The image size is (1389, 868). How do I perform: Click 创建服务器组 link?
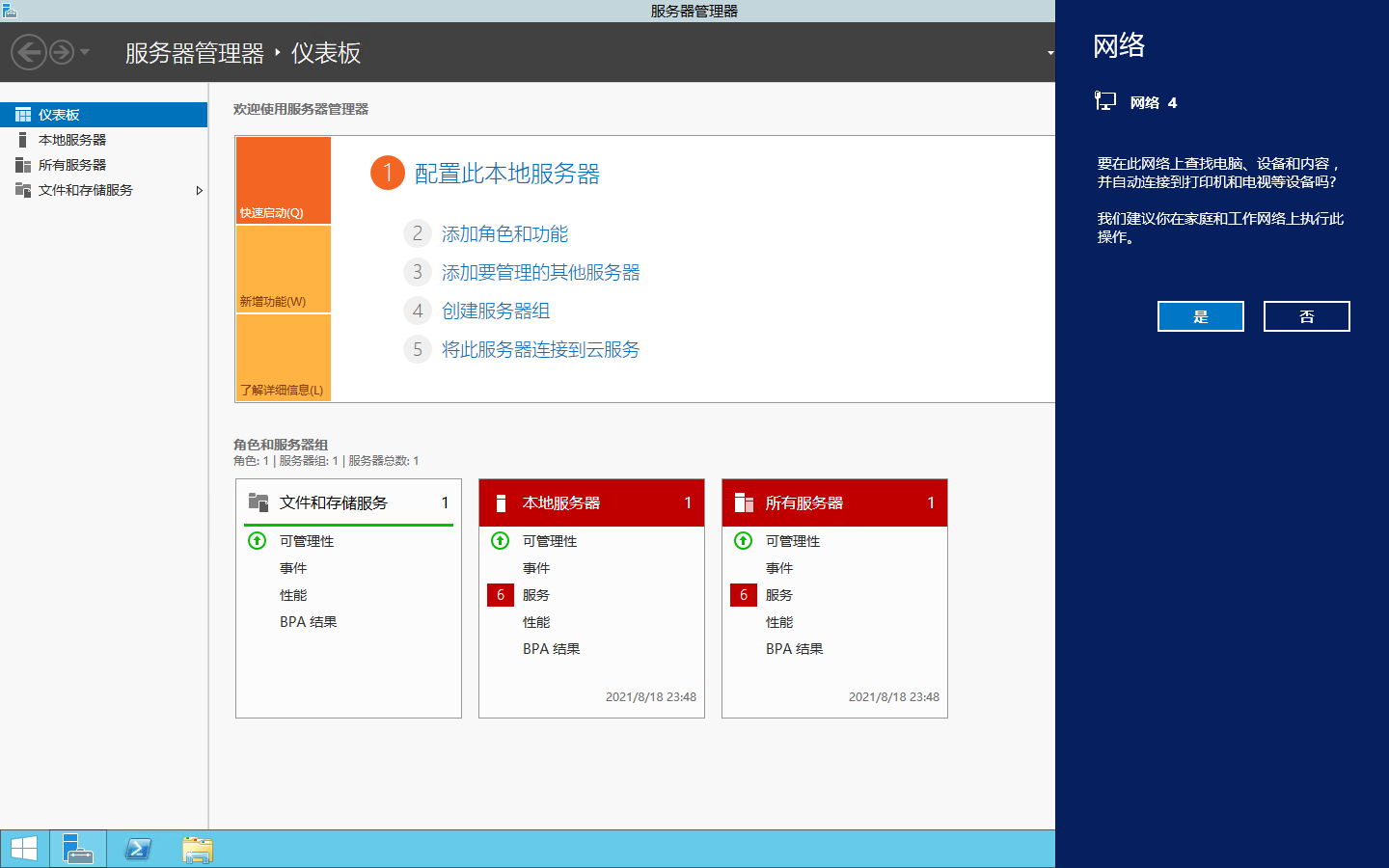(496, 312)
